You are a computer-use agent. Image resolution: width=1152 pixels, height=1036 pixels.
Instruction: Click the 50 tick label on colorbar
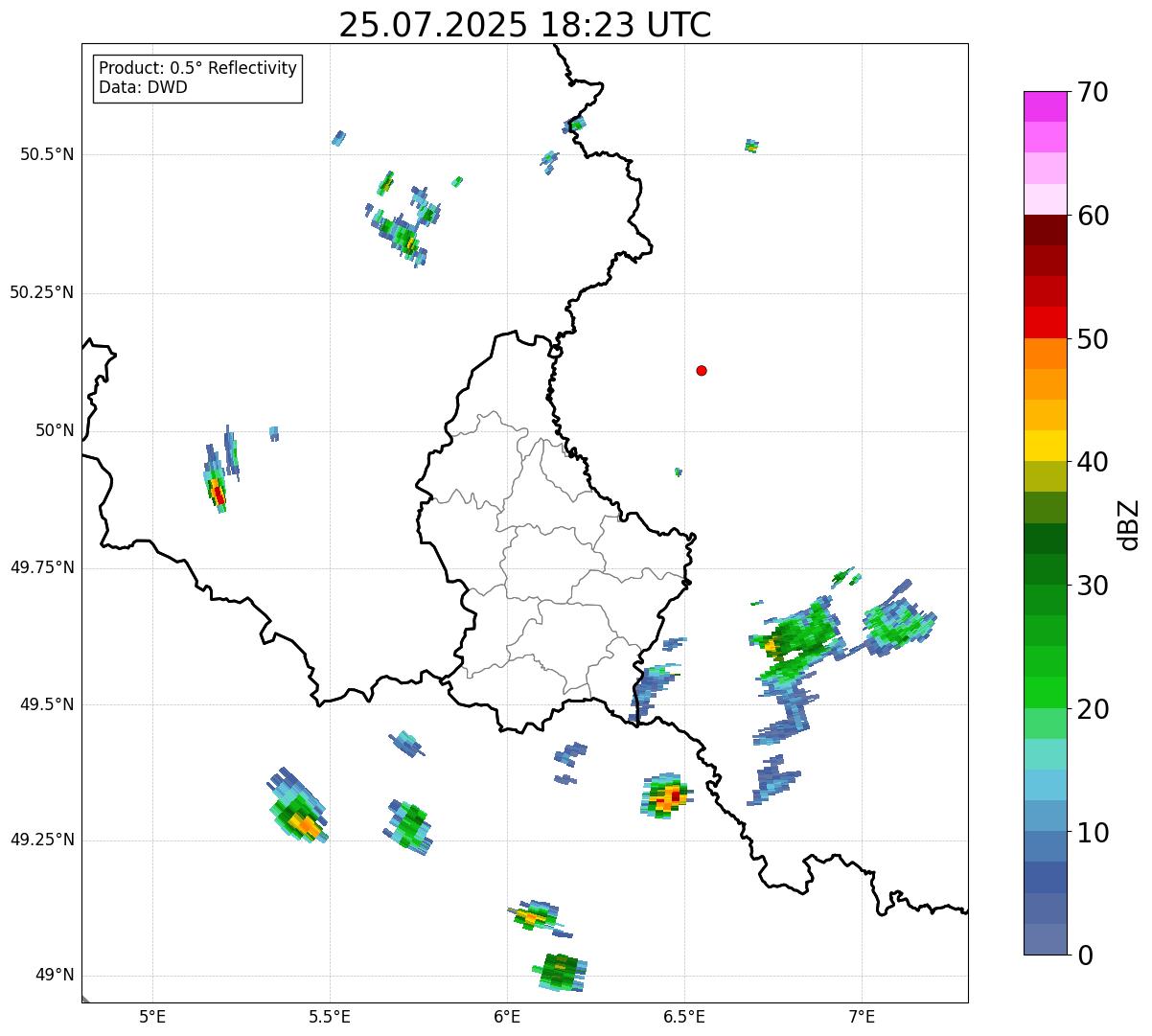pyautogui.click(x=1093, y=339)
